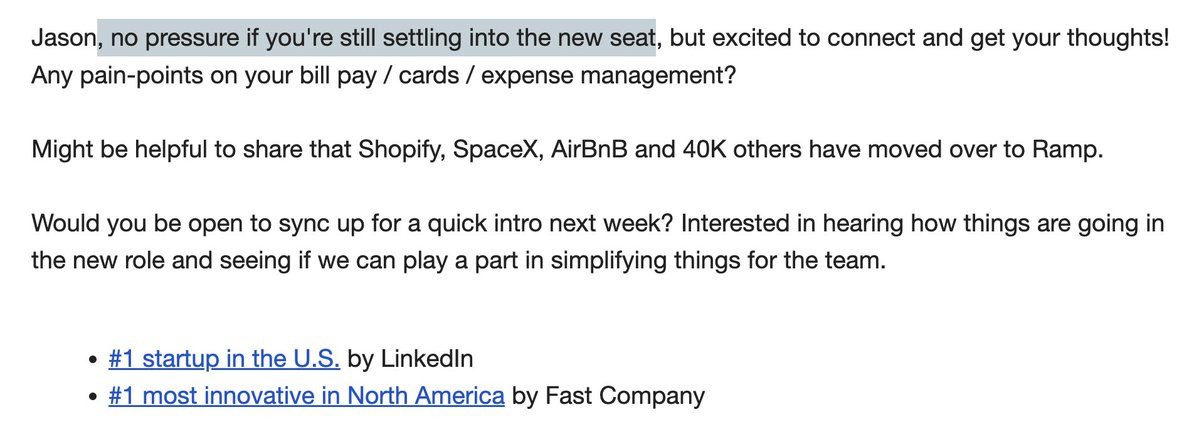Screen dimensions: 1199x444
Task: Click 'by Fast Company' text after second link
Action: click(608, 395)
